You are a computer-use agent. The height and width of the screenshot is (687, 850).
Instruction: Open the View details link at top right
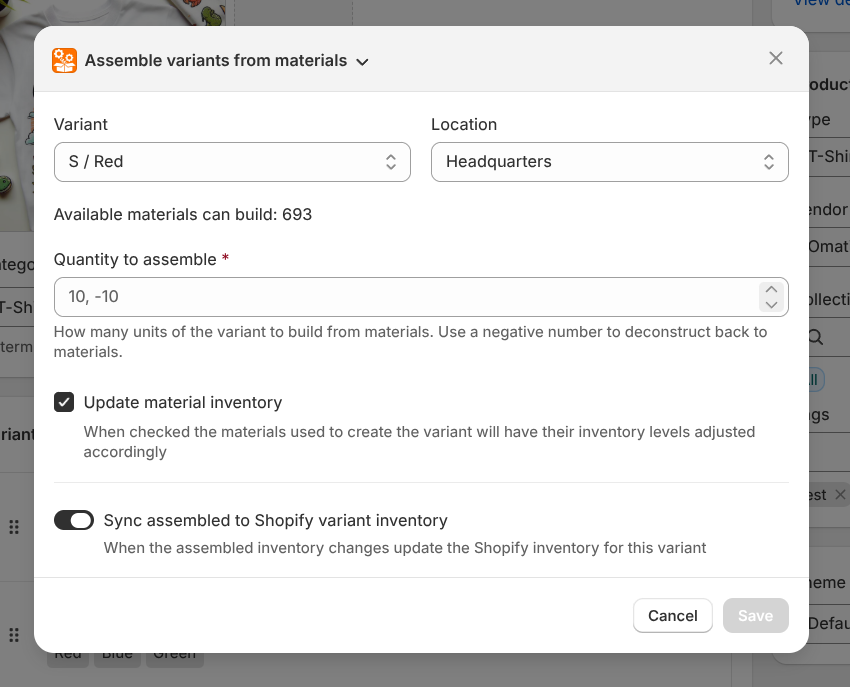click(x=820, y=4)
